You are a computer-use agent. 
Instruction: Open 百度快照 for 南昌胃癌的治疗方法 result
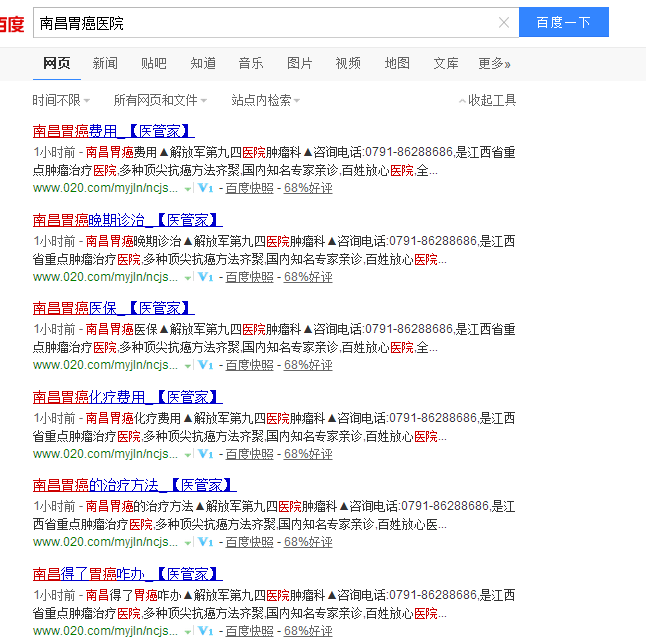coord(249,542)
